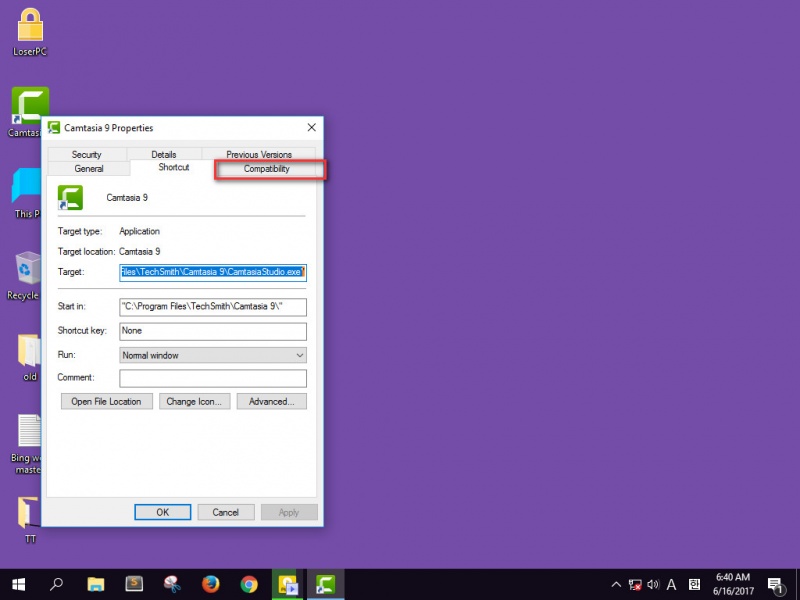800x600 pixels.
Task: Expand the Run 'Normal window' dropdown
Action: tap(213, 355)
